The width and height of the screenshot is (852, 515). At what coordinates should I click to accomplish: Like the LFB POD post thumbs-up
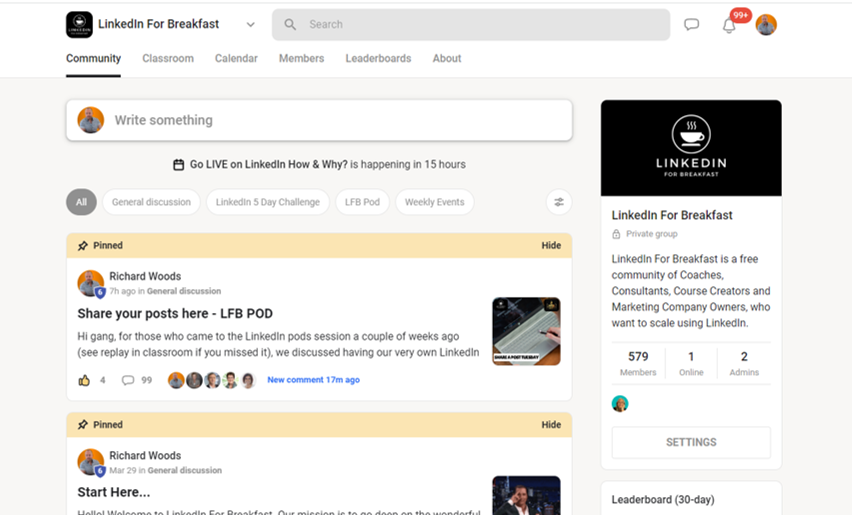(x=84, y=380)
